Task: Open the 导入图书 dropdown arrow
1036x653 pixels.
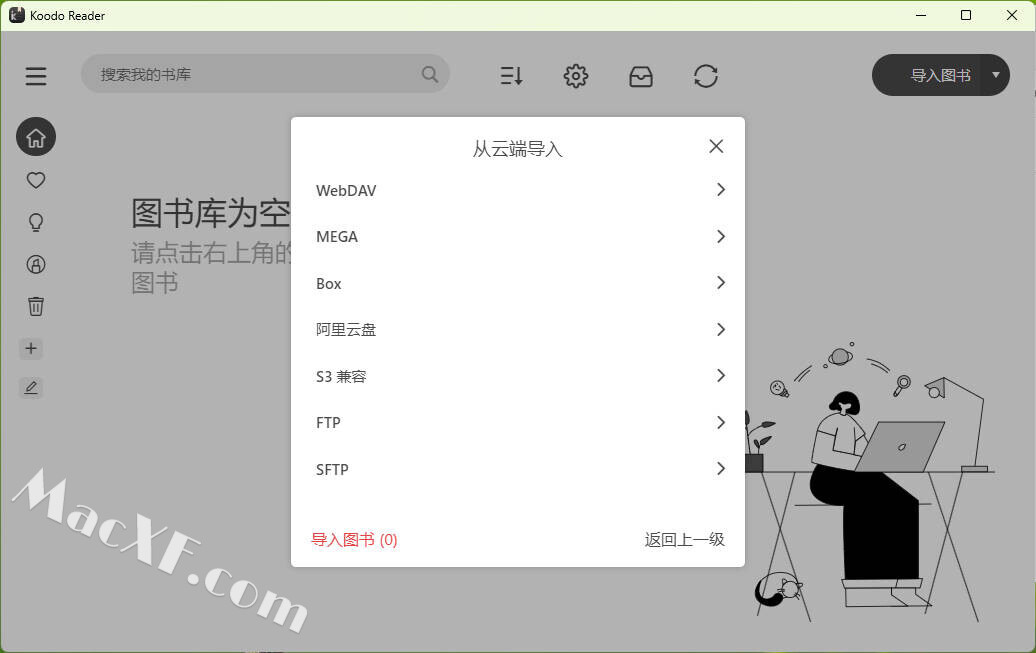Action: (x=995, y=75)
